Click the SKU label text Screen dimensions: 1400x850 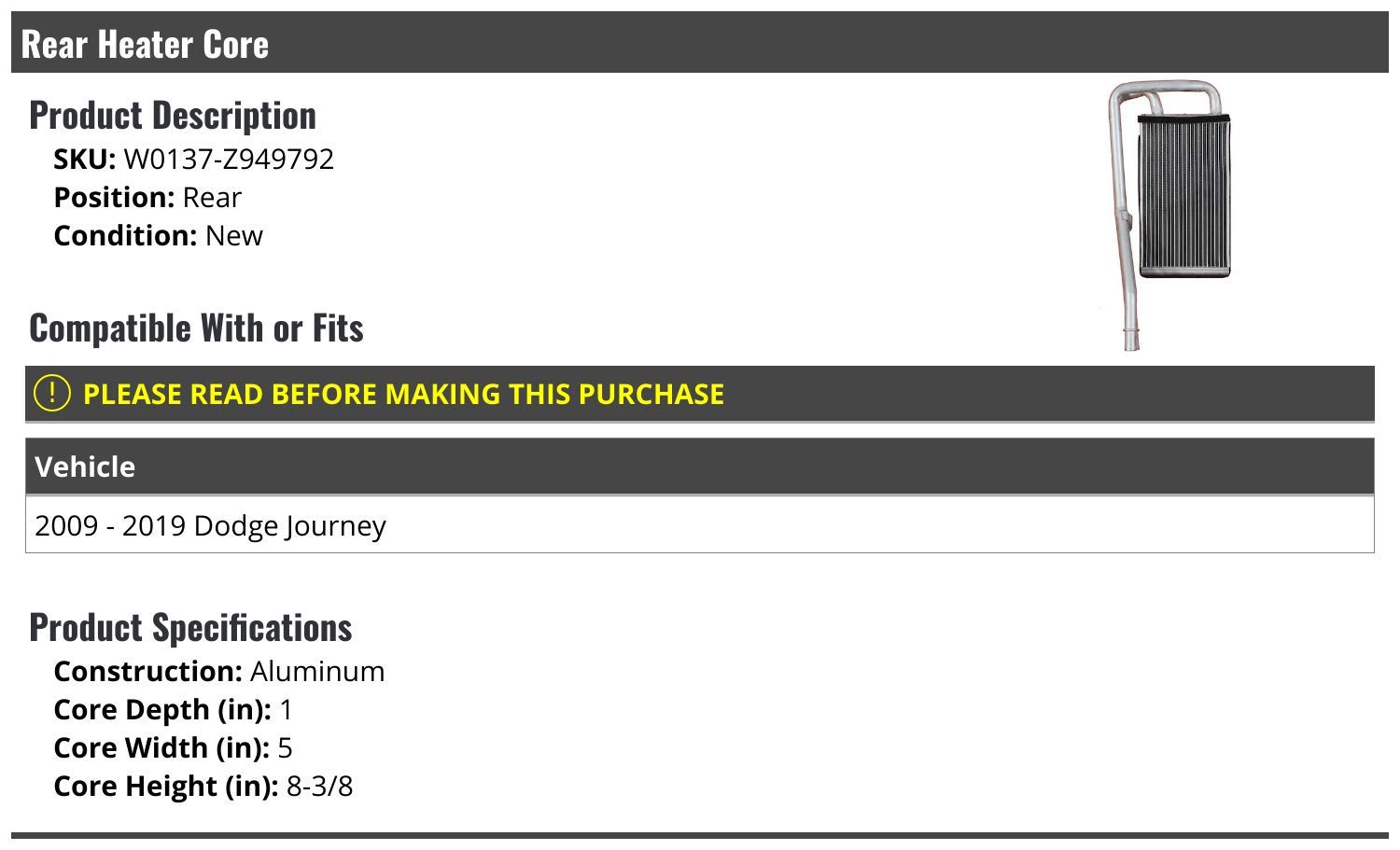pyautogui.click(x=84, y=160)
